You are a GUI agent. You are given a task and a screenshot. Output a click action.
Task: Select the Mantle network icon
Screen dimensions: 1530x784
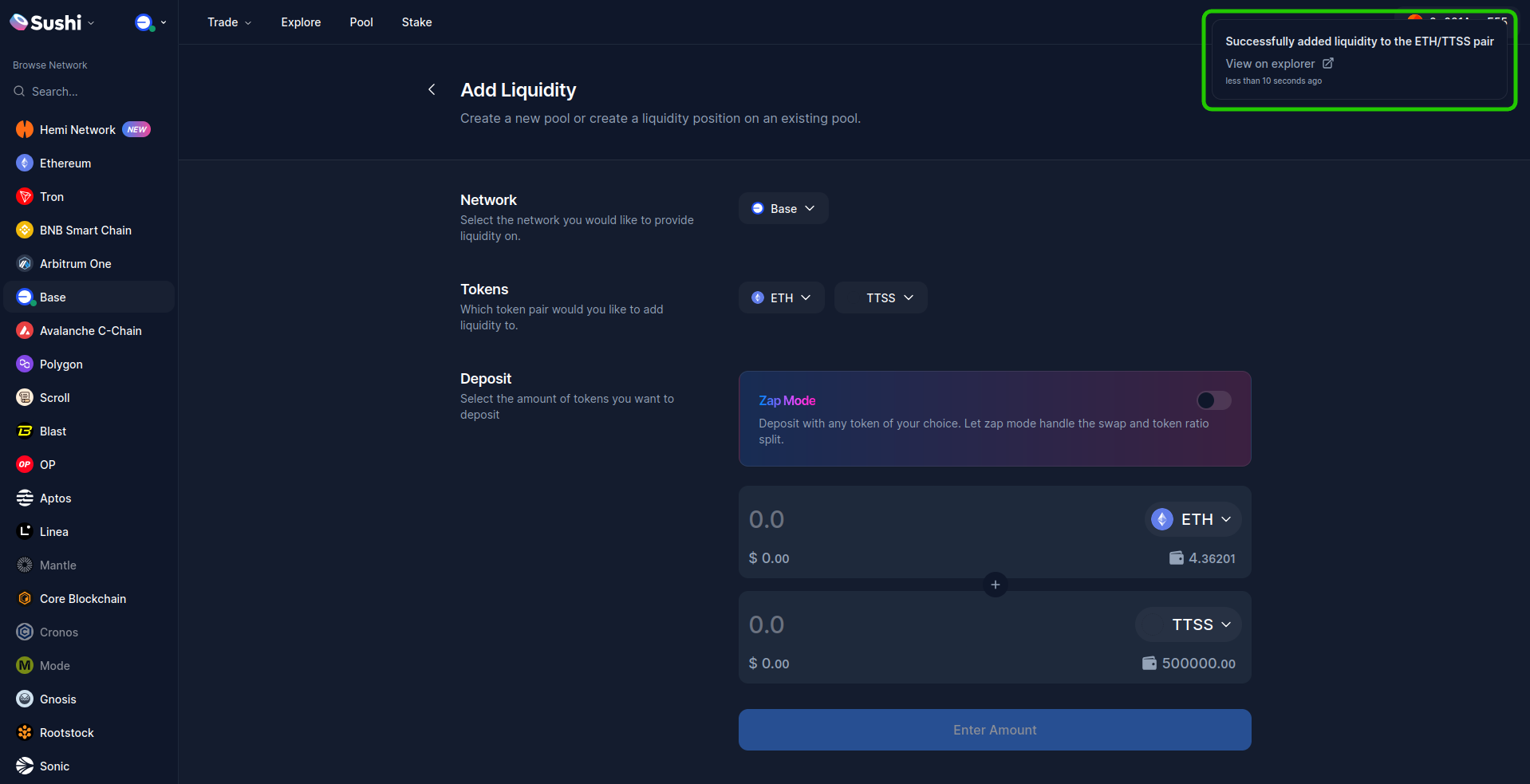25,565
